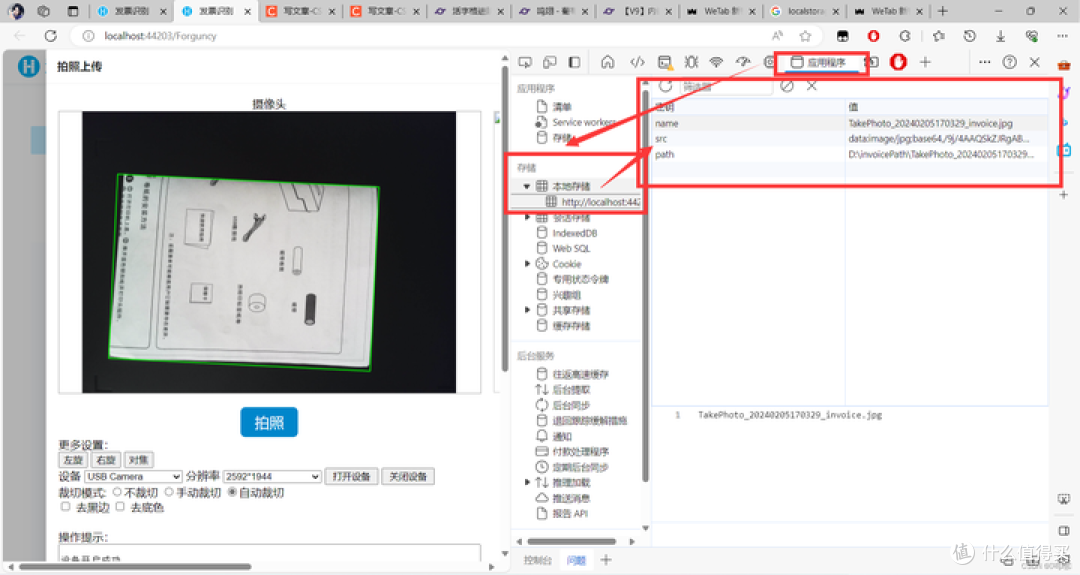Open the DevTools customize ellipsis menu

click(984, 62)
